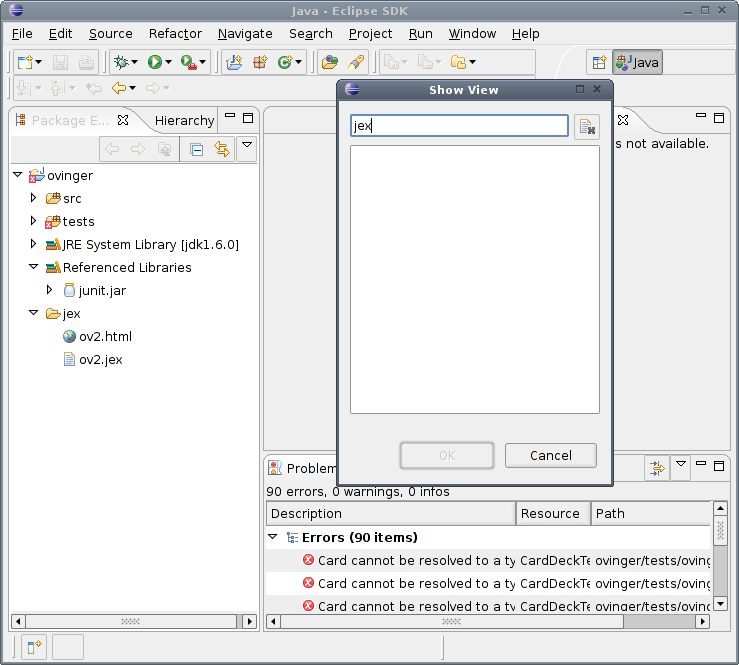Open Package Explorer view menu triangle
739x665 pixels.
click(247, 145)
